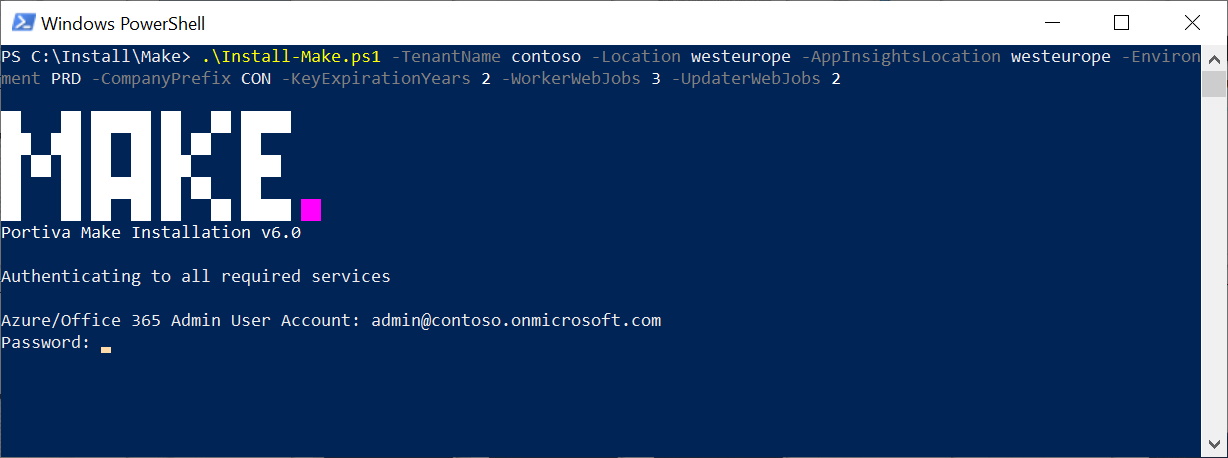This screenshot has height=458, width=1228.
Task: Click the blinking cursor after Password prompt
Action: tap(106, 349)
